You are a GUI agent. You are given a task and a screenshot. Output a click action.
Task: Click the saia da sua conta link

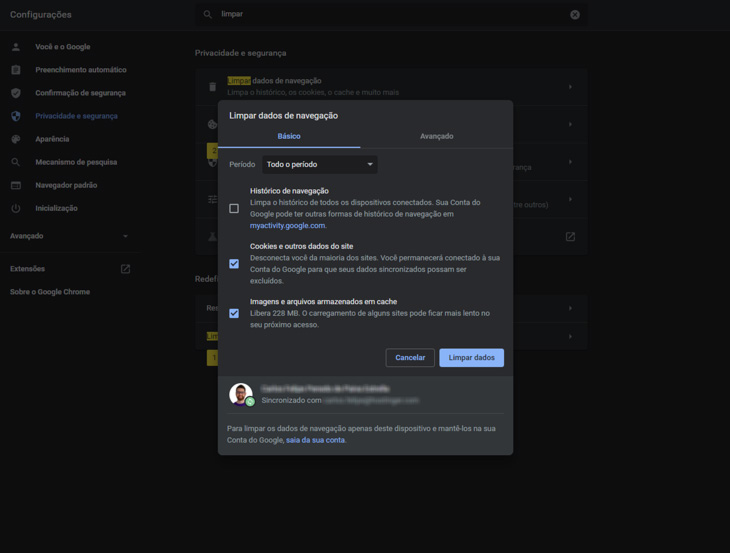click(x=316, y=440)
